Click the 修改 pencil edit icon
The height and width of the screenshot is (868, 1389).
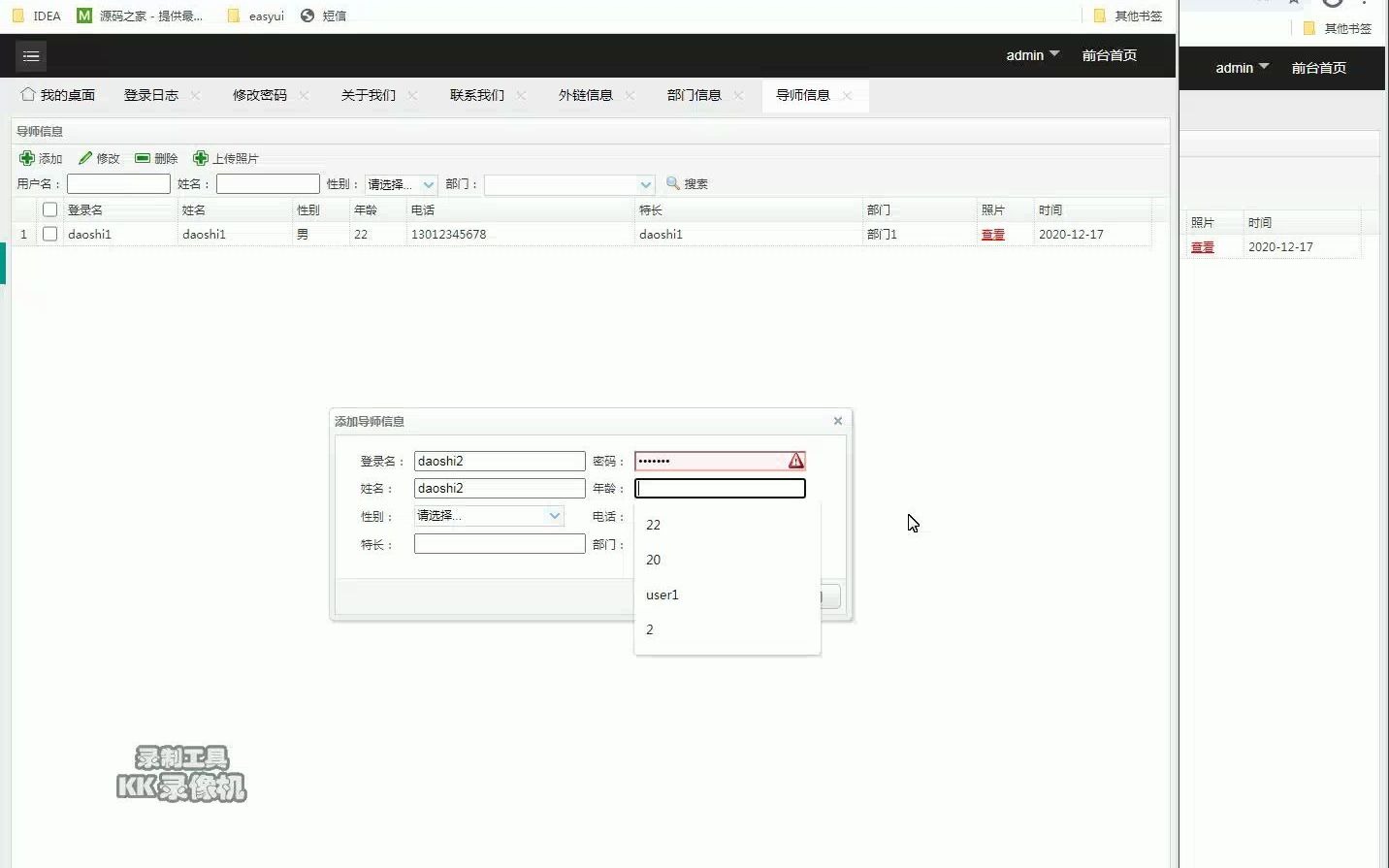pyautogui.click(x=85, y=158)
